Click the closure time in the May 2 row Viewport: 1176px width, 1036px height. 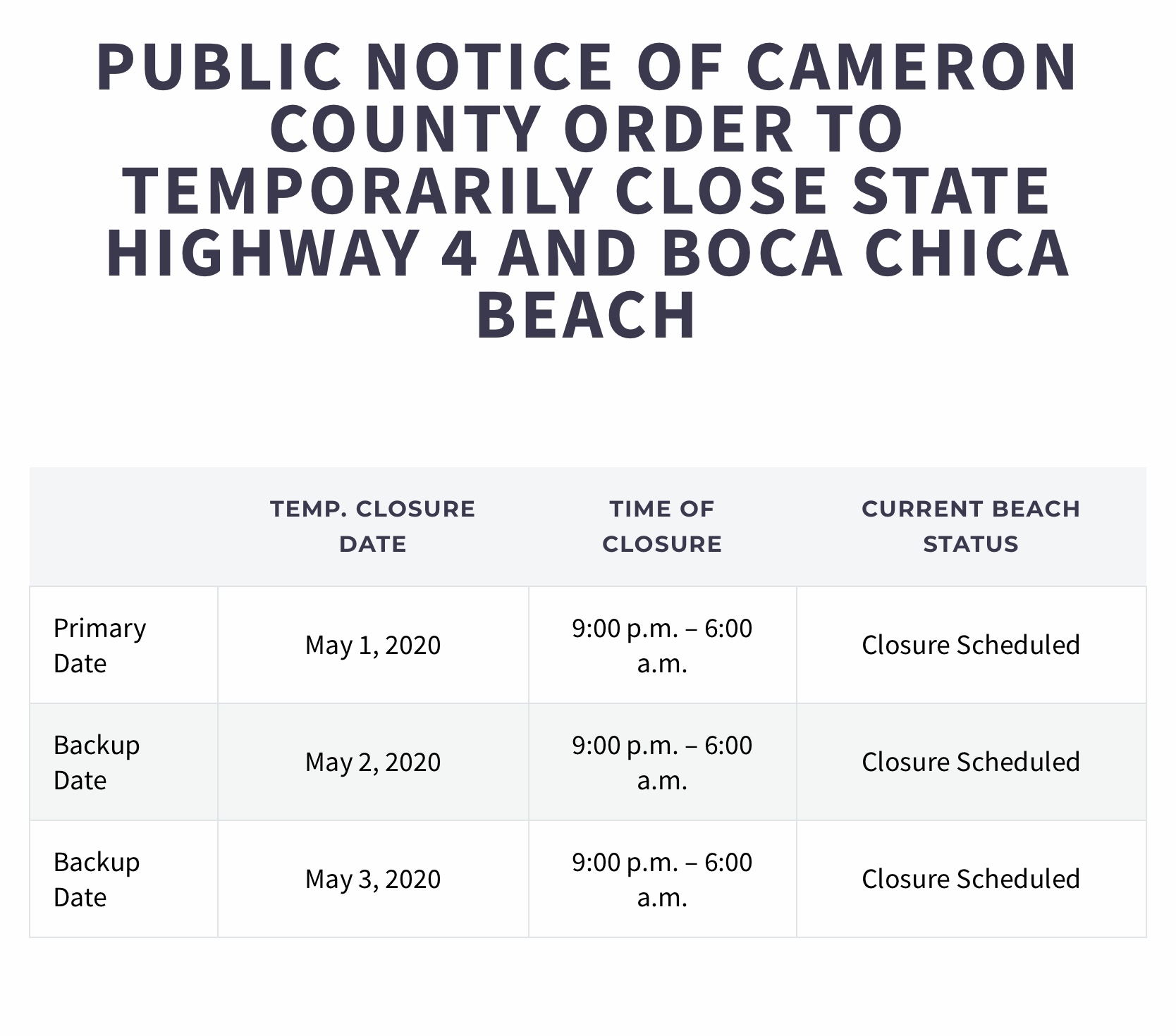[x=662, y=762]
